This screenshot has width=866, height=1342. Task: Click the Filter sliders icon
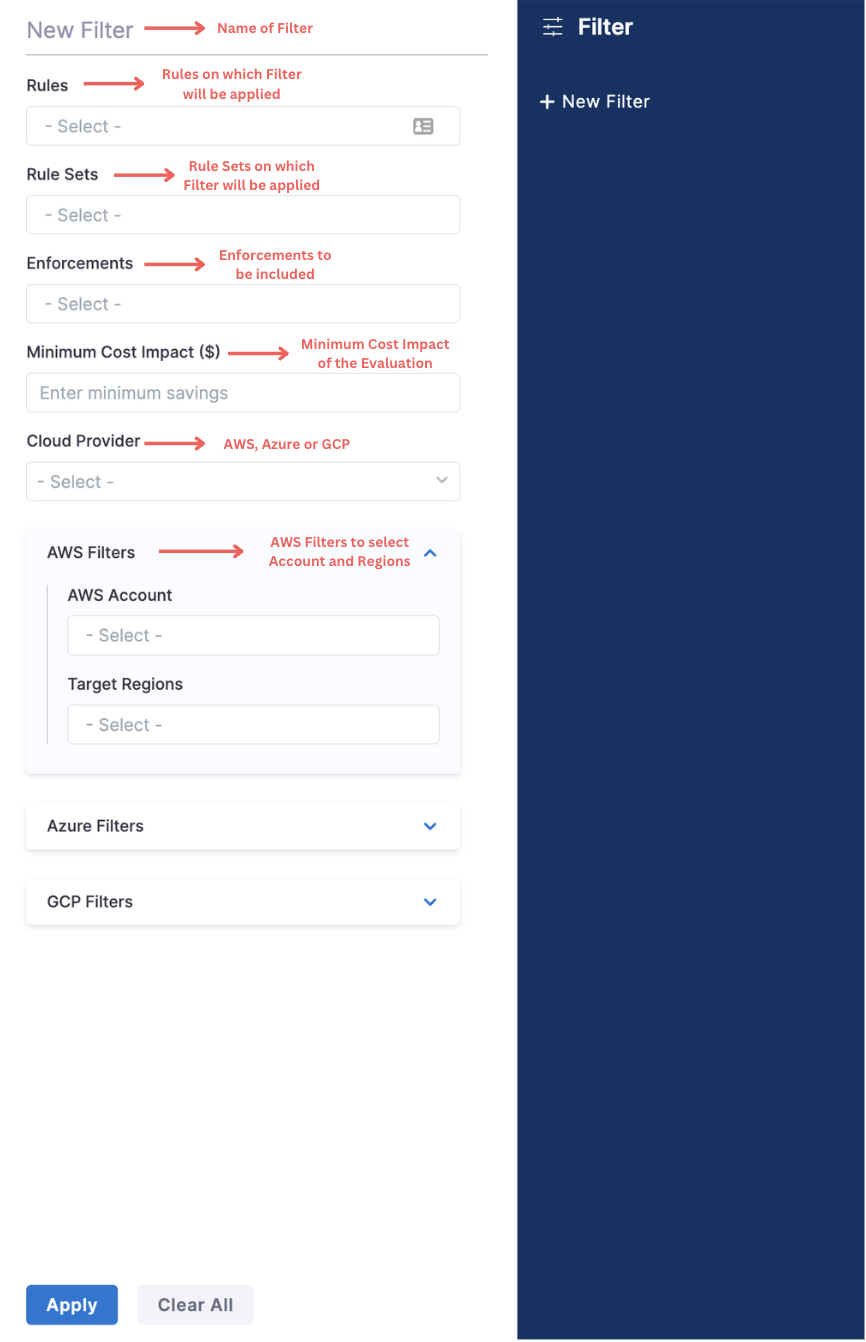pos(553,27)
